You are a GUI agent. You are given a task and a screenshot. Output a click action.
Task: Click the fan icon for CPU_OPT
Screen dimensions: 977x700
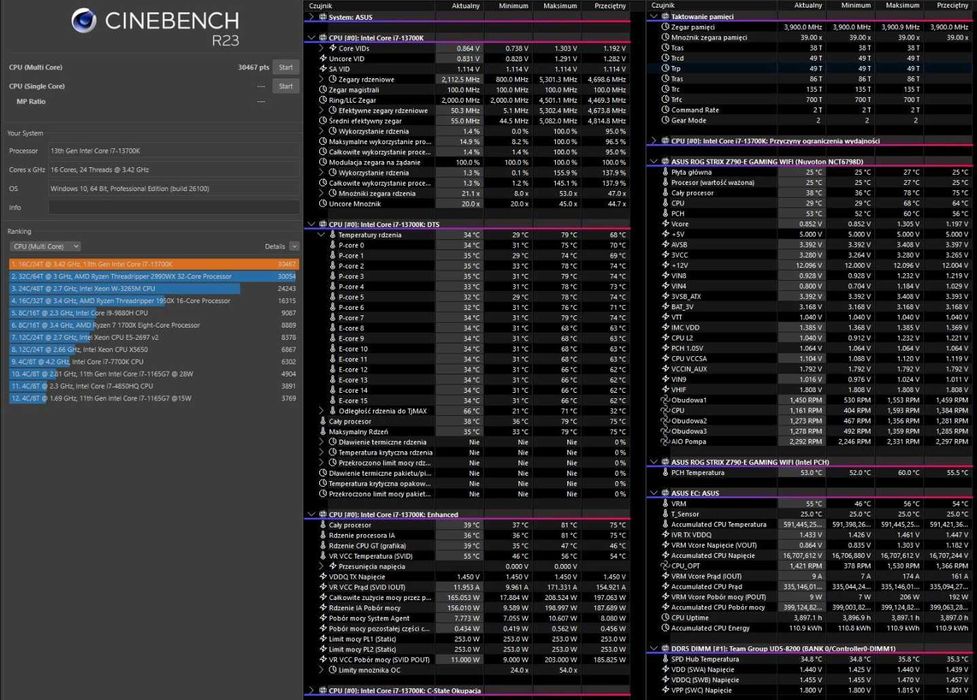tap(665, 566)
